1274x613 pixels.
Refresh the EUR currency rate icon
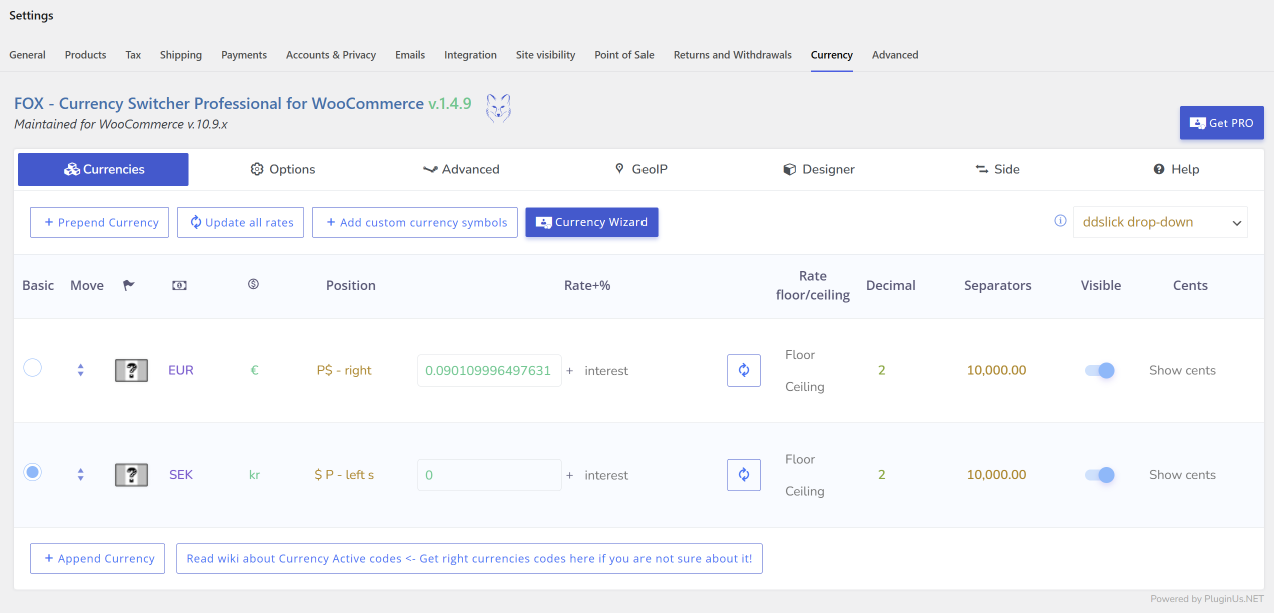744,370
